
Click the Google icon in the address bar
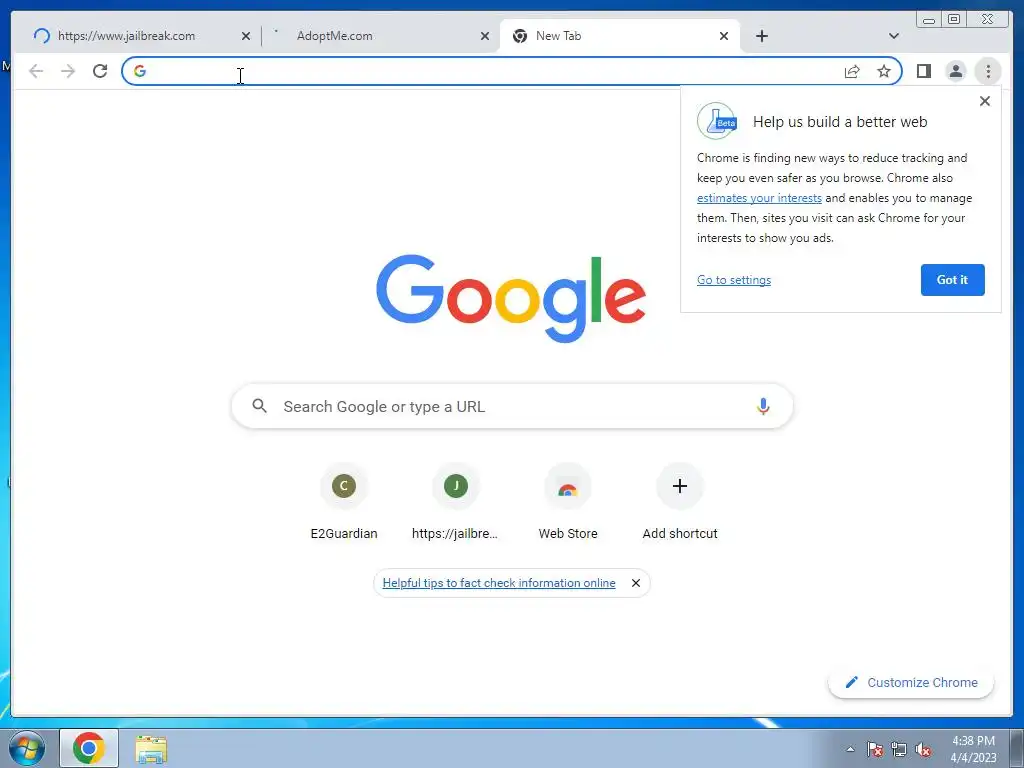pos(140,71)
